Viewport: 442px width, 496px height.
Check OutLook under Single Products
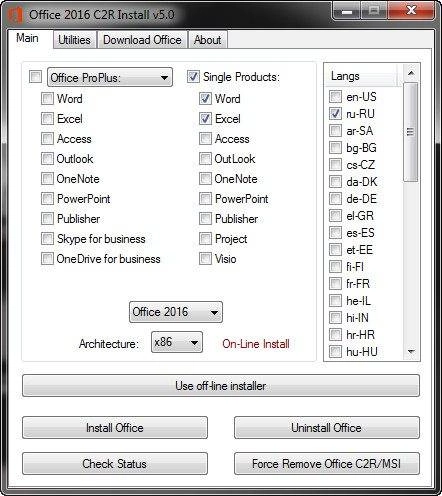[x=205, y=159]
